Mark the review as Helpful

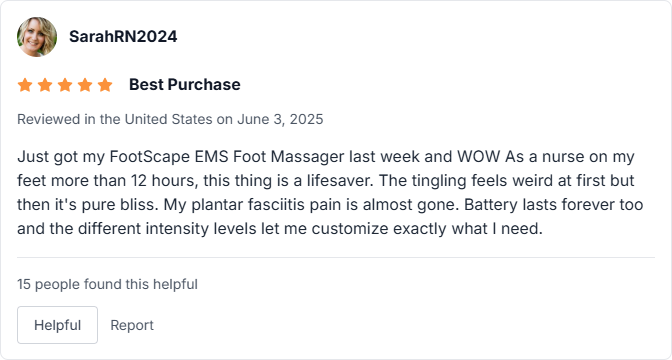(x=57, y=325)
